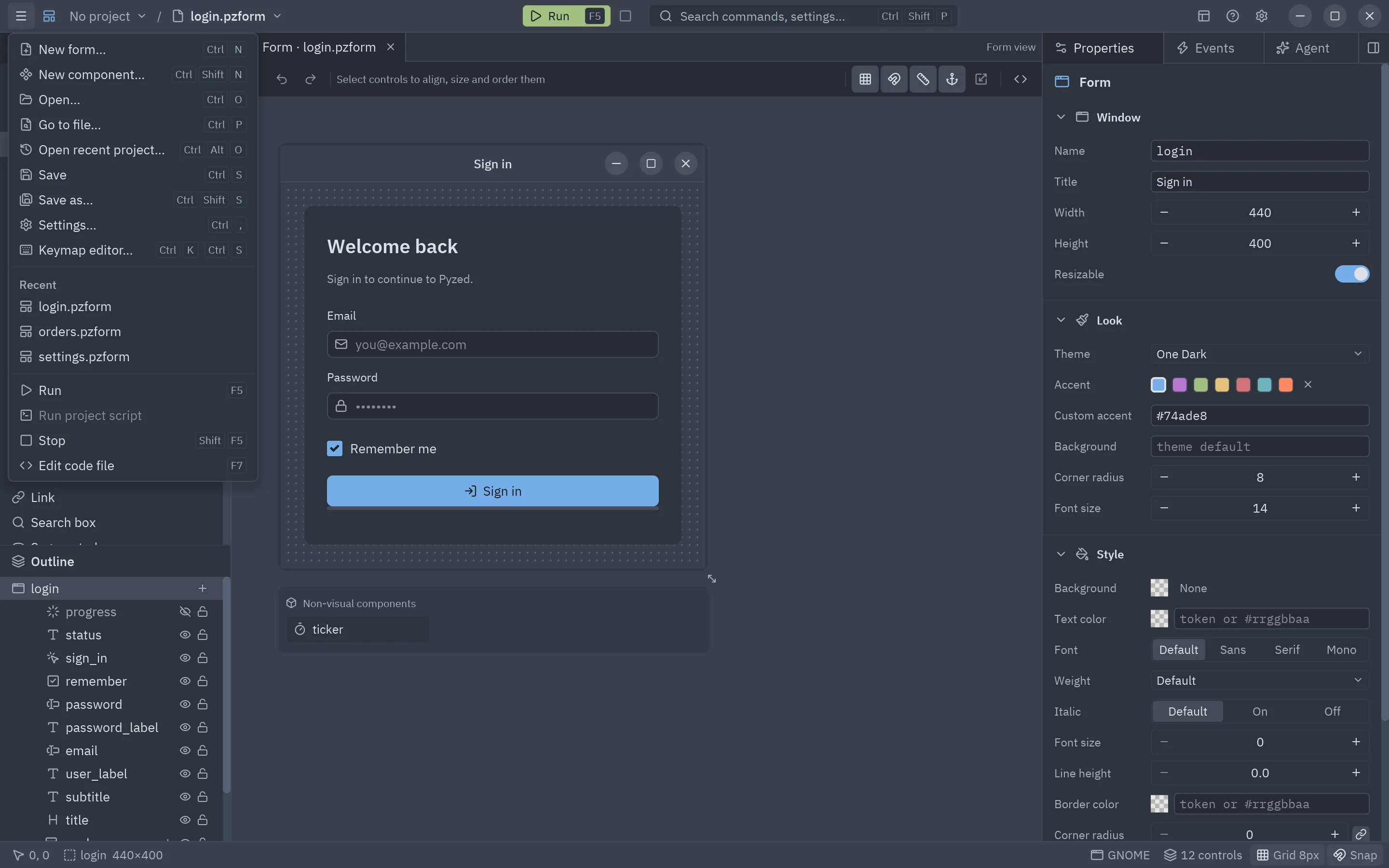Click the open-external icon in form toolbar

[981, 79]
